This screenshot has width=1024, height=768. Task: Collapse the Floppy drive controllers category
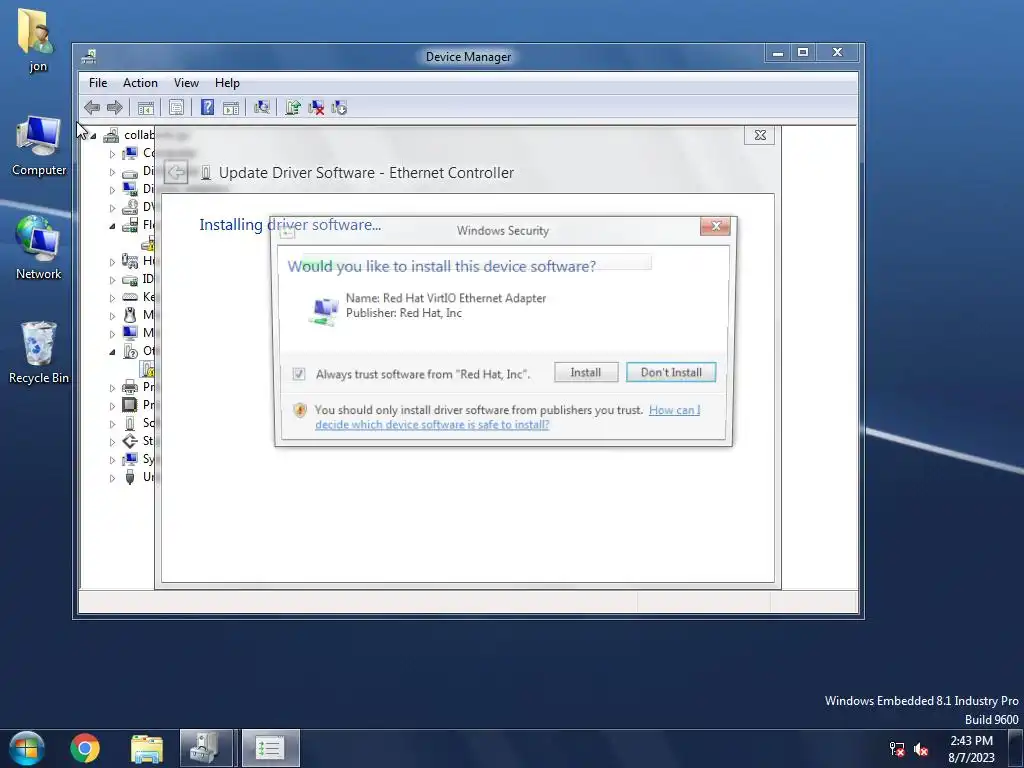pos(112,226)
